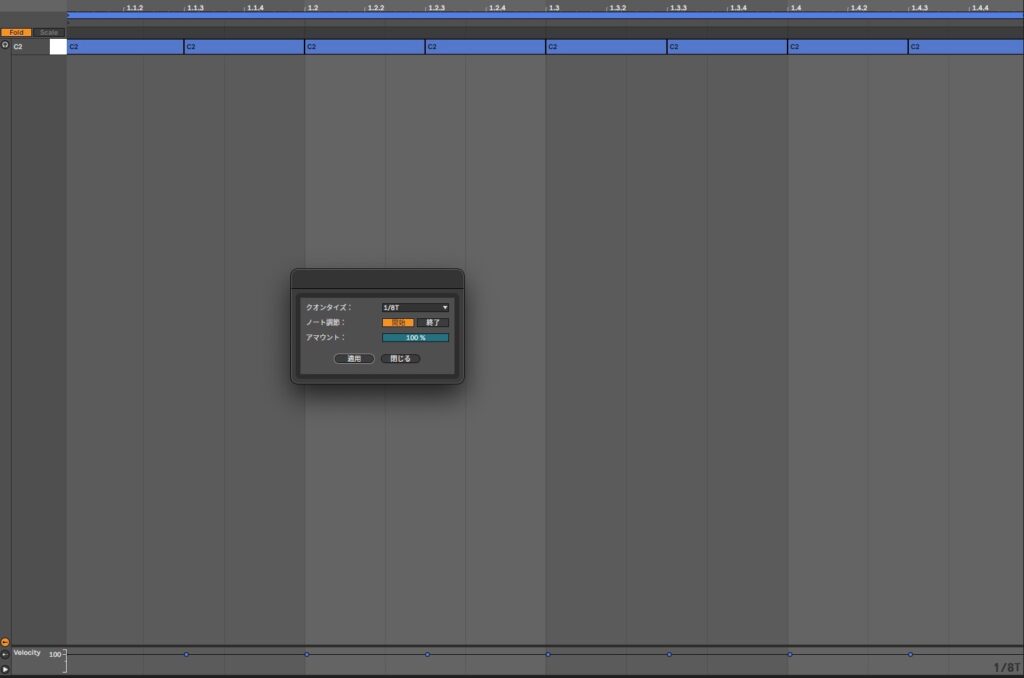Click the headphone MIDI preview icon

pyautogui.click(x=5, y=45)
